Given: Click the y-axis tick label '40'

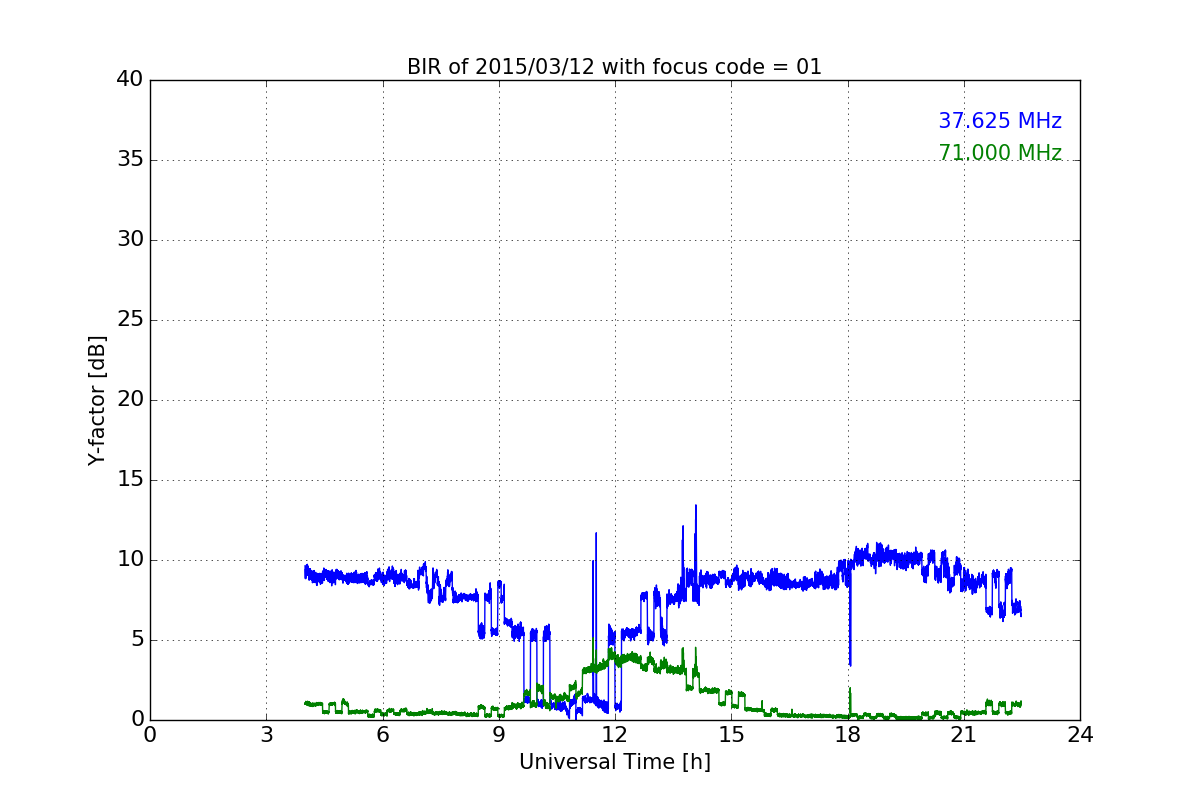Looking at the screenshot, I should [130, 80].
